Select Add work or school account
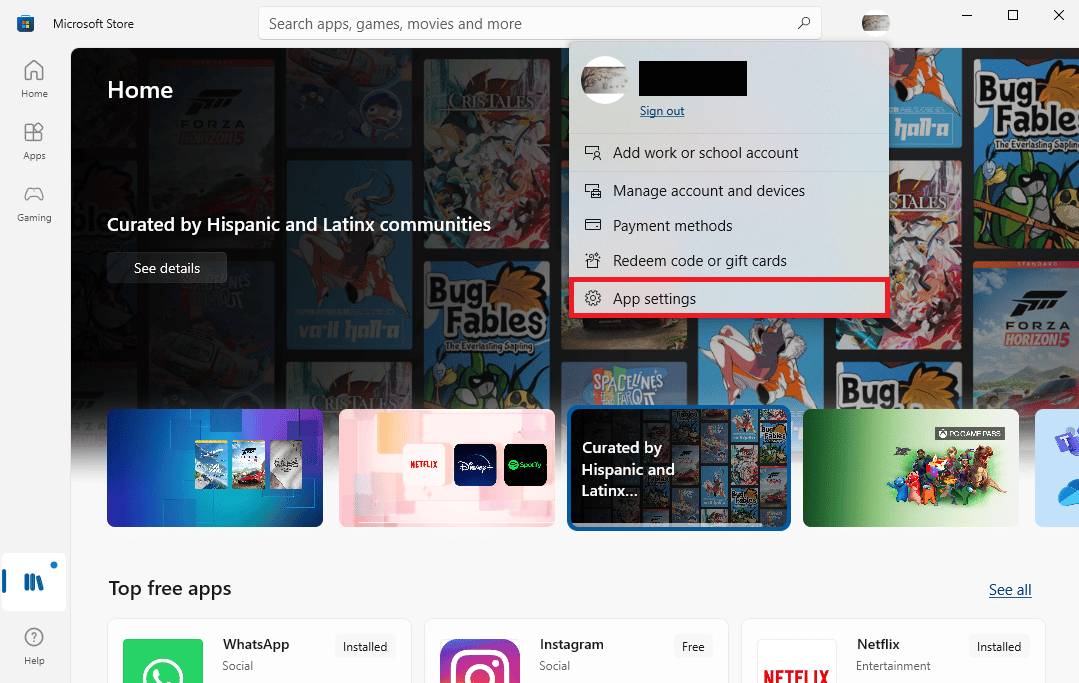 tap(729, 153)
